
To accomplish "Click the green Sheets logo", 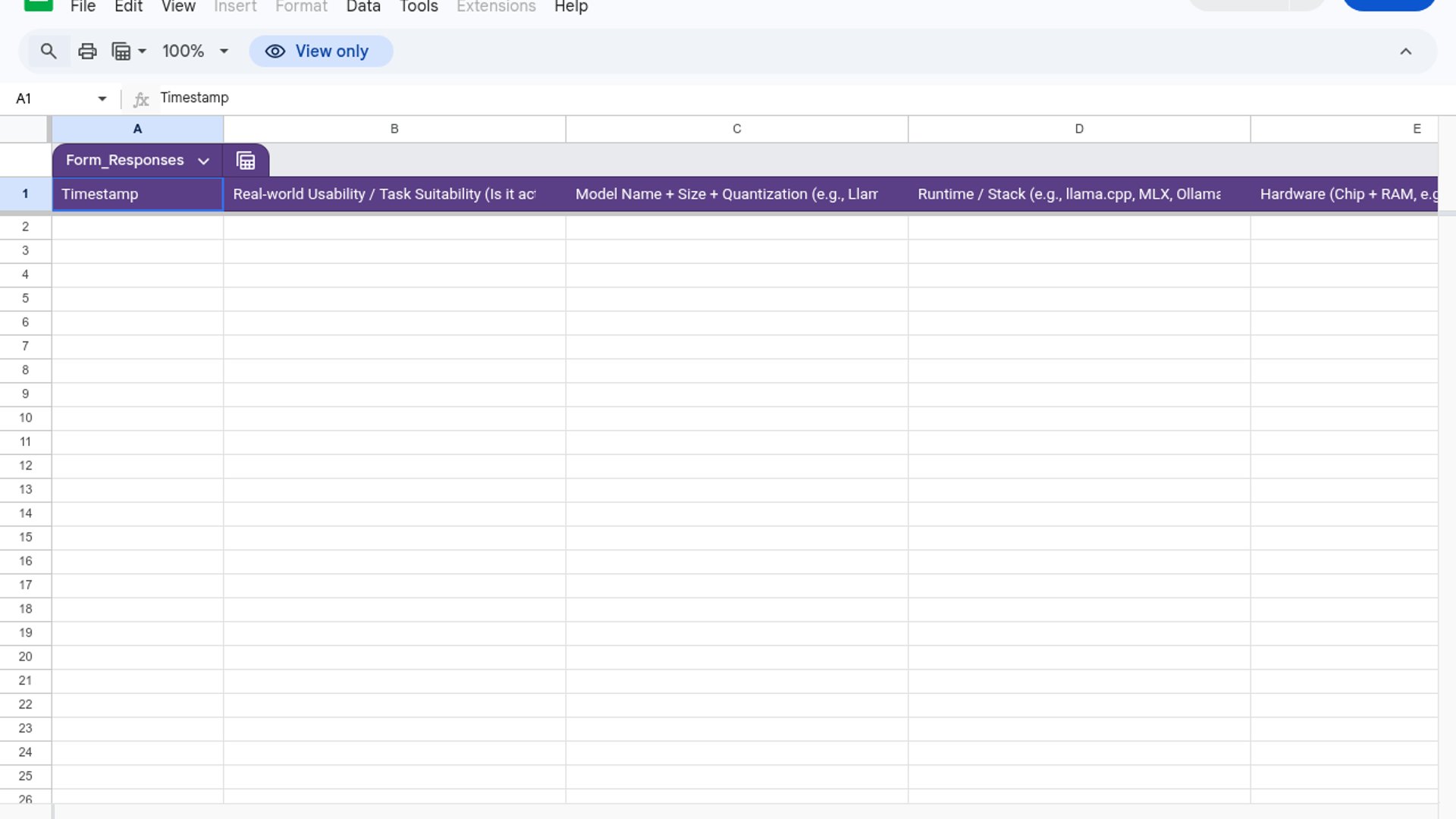I will (38, 5).
